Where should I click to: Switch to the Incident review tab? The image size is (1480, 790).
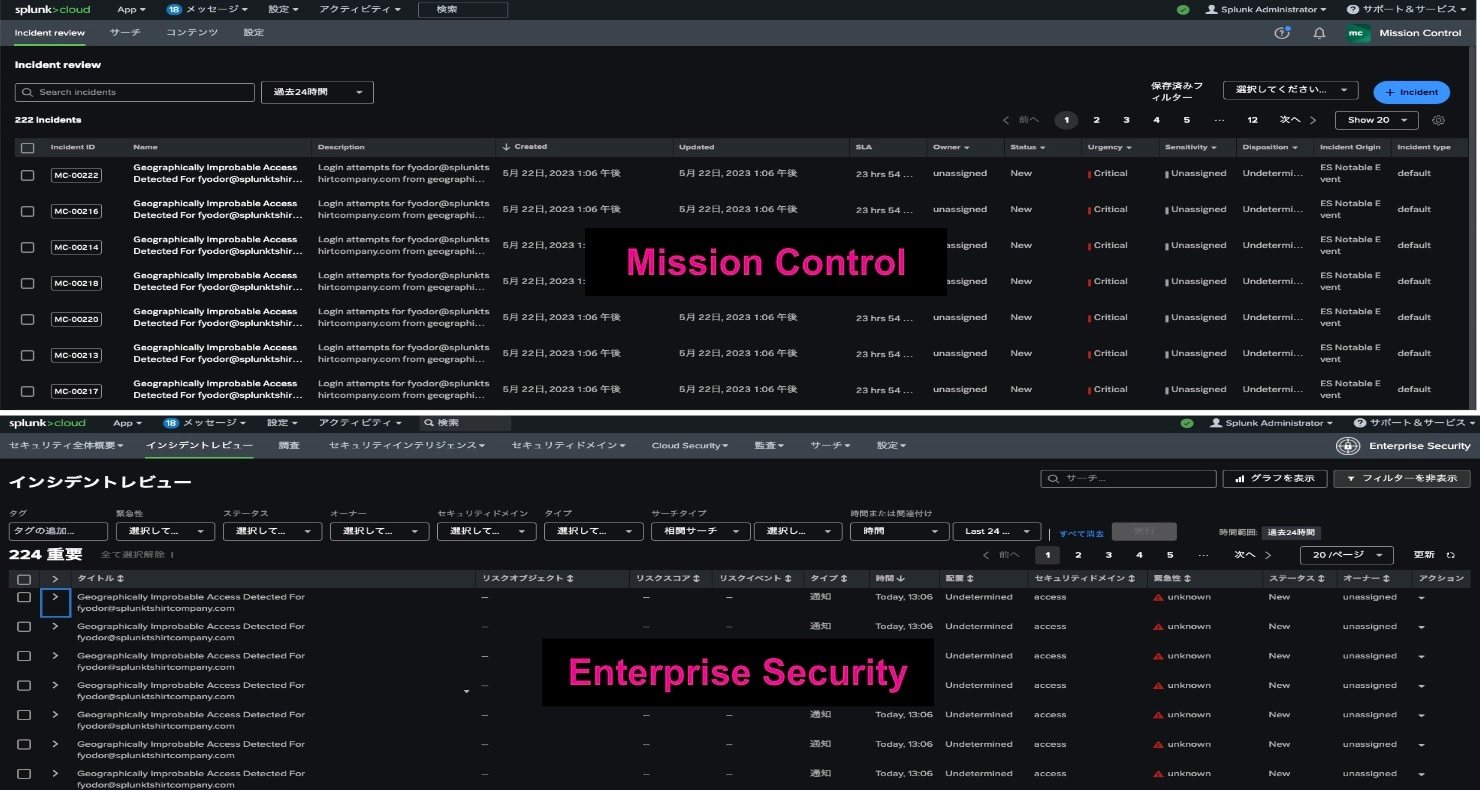click(x=50, y=33)
